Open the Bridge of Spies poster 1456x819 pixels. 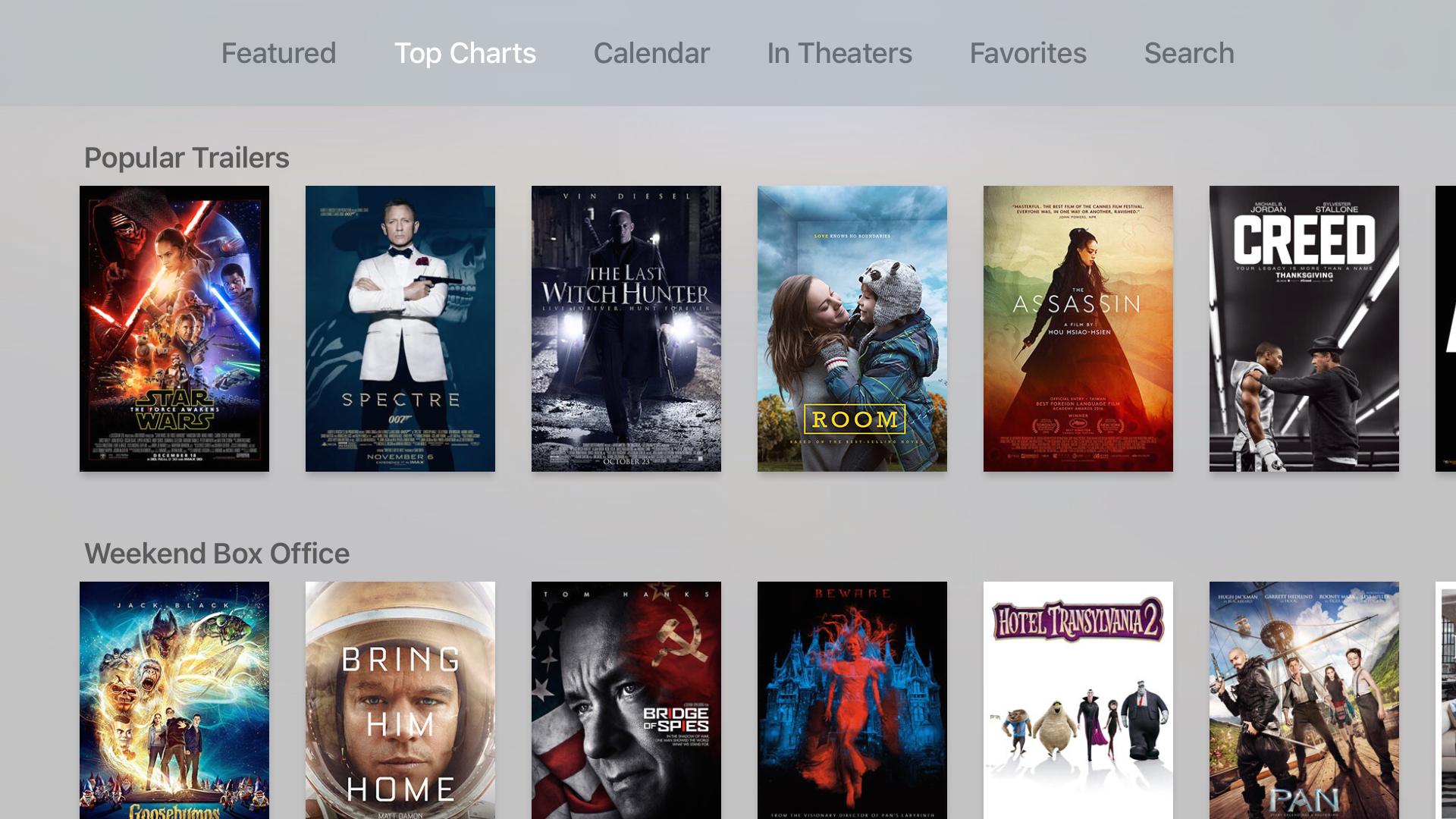pyautogui.click(x=626, y=700)
